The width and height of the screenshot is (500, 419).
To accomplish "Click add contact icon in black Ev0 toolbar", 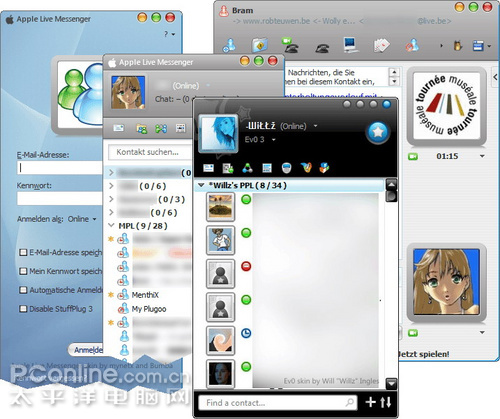I will click(x=228, y=168).
